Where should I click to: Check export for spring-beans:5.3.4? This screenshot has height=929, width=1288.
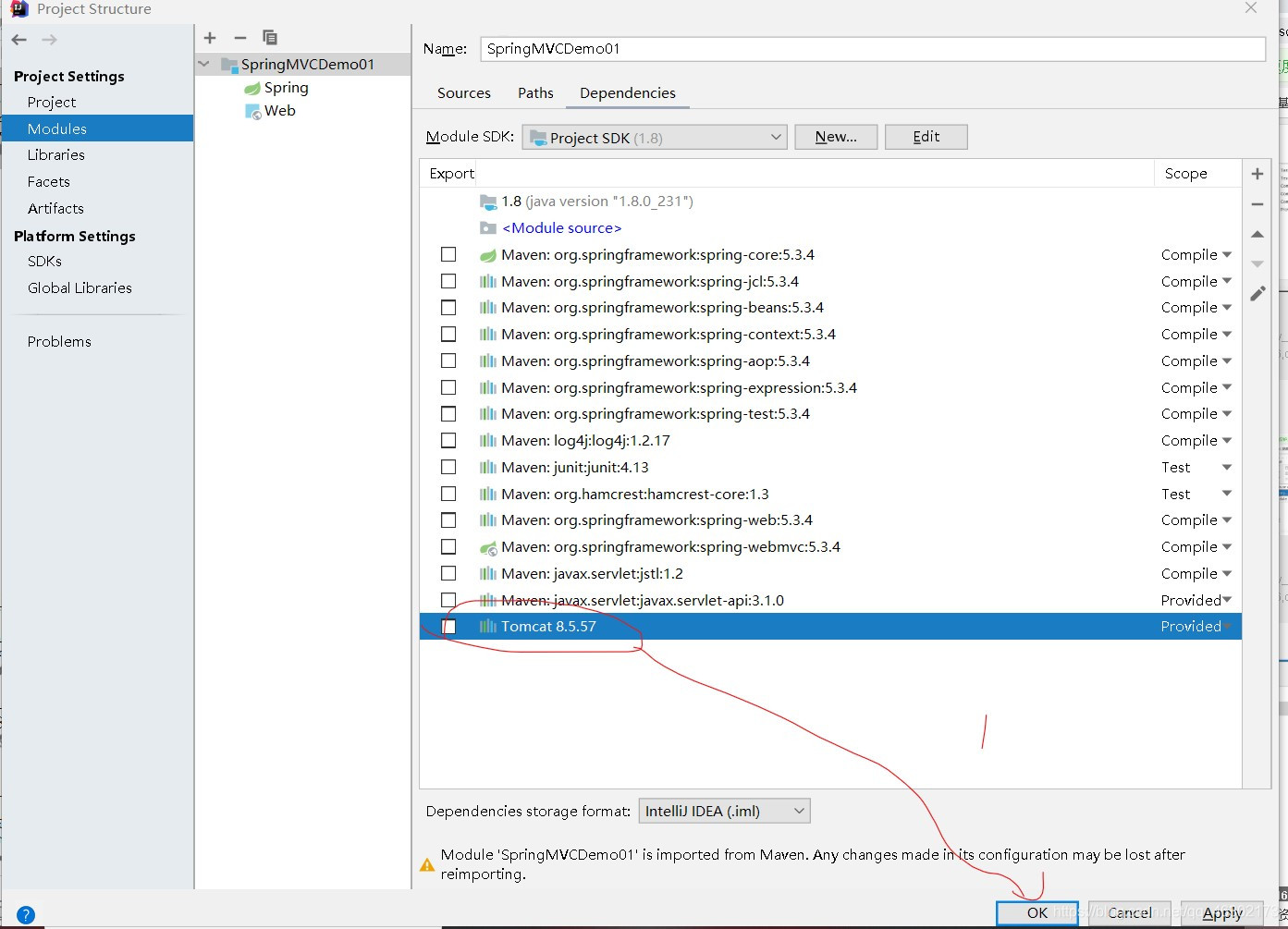click(448, 307)
